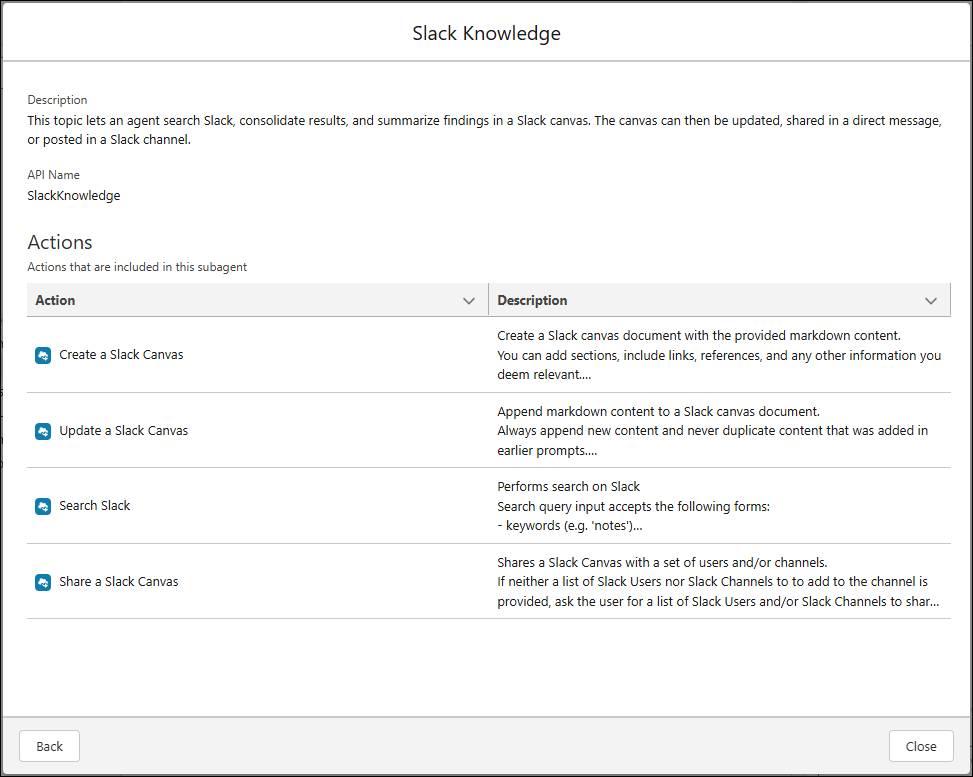Image resolution: width=973 pixels, height=777 pixels.
Task: Click the Actions section heading
Action: (60, 242)
